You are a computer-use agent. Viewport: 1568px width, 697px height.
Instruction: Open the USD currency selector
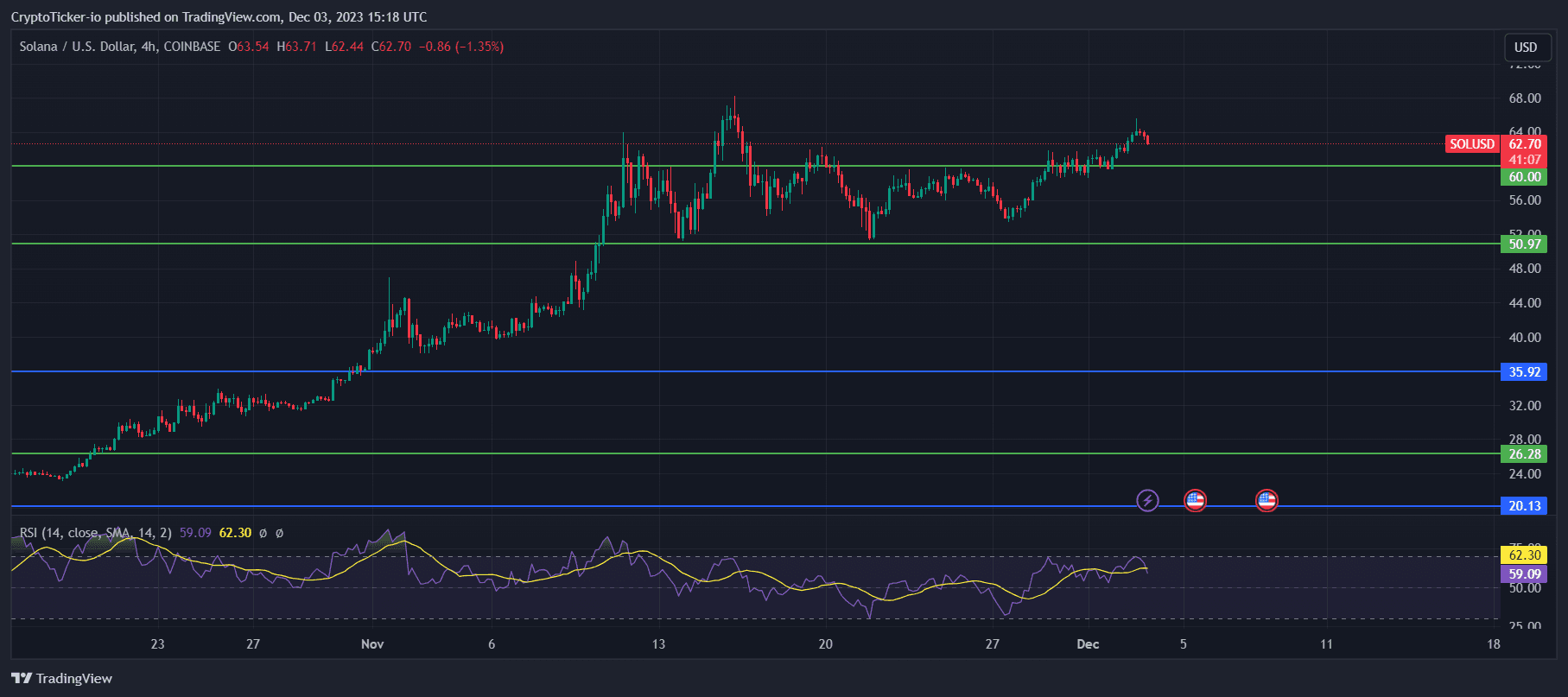tap(1525, 48)
